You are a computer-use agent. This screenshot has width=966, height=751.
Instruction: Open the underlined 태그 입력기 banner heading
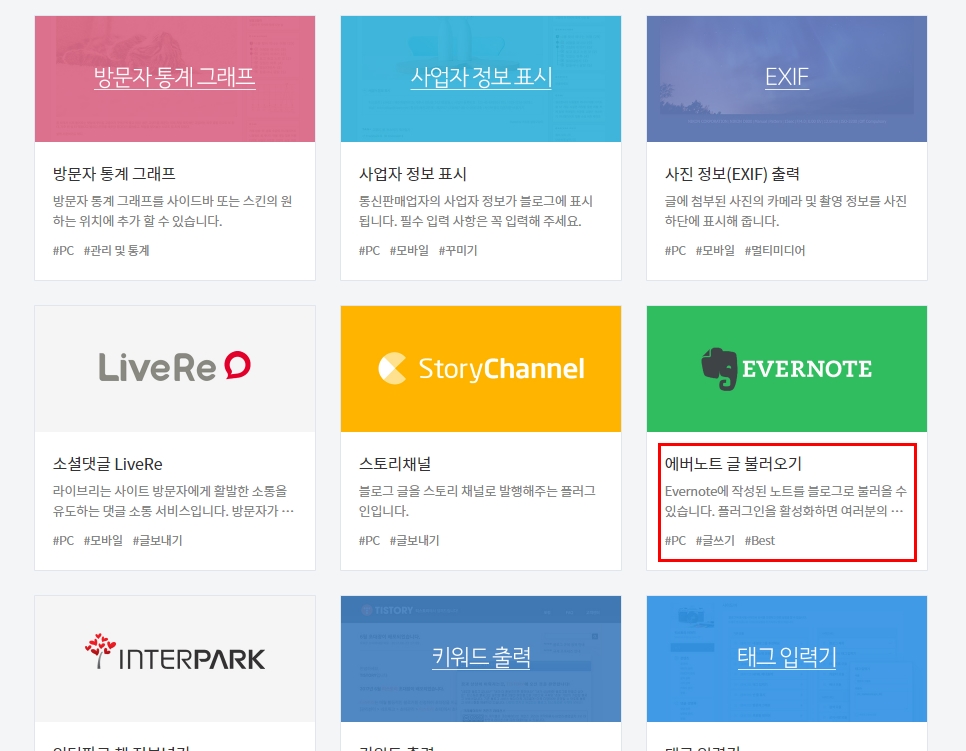pyautogui.click(x=787, y=657)
